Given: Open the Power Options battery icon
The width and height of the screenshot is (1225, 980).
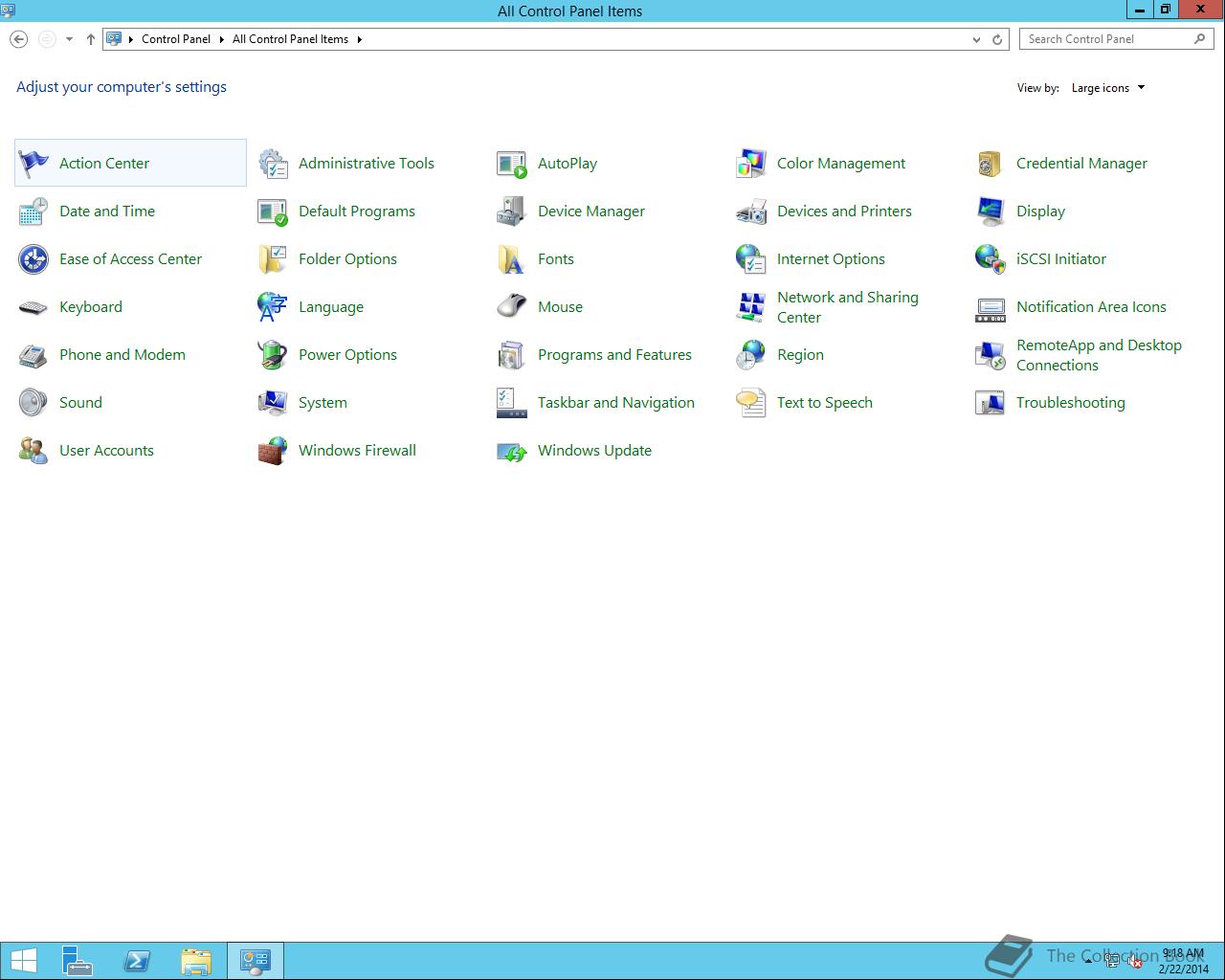Looking at the screenshot, I should (273, 355).
